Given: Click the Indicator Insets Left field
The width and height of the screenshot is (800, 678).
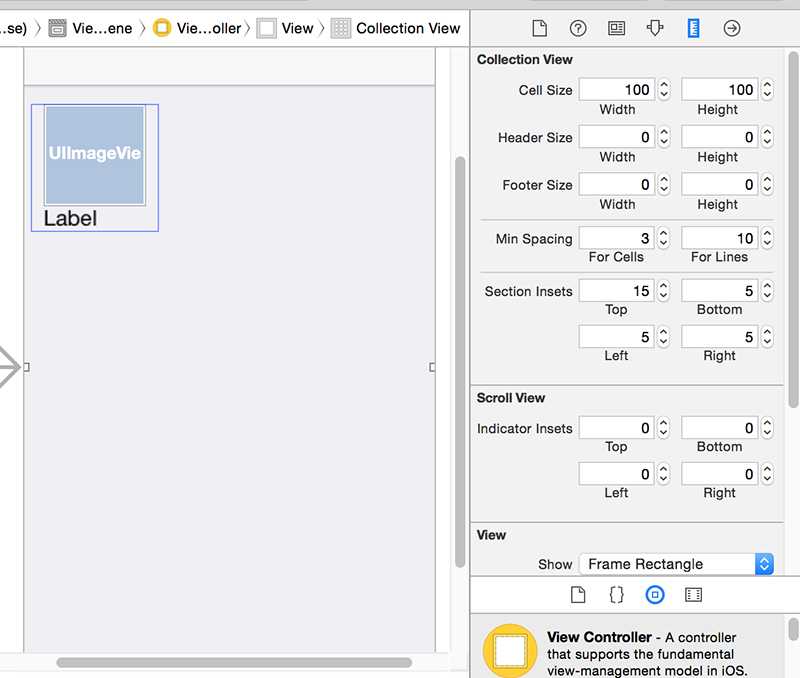Looking at the screenshot, I should point(616,474).
